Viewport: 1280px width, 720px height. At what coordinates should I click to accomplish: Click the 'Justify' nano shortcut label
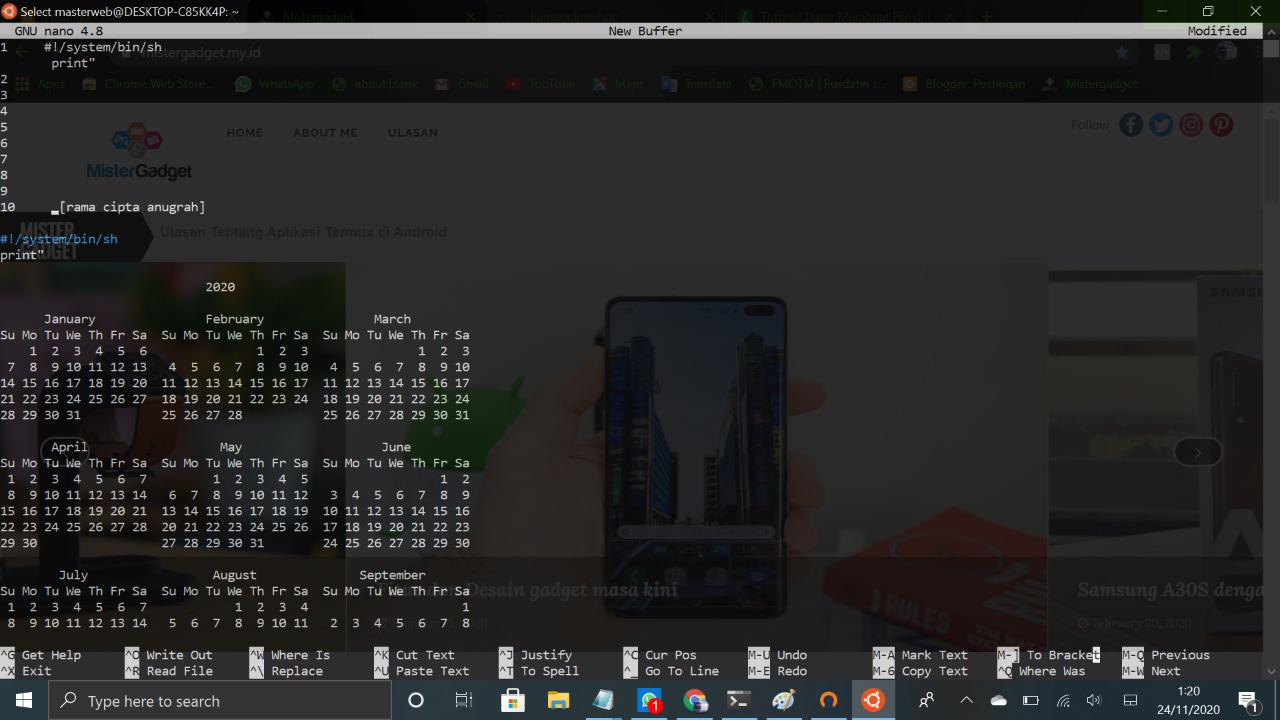(x=546, y=655)
